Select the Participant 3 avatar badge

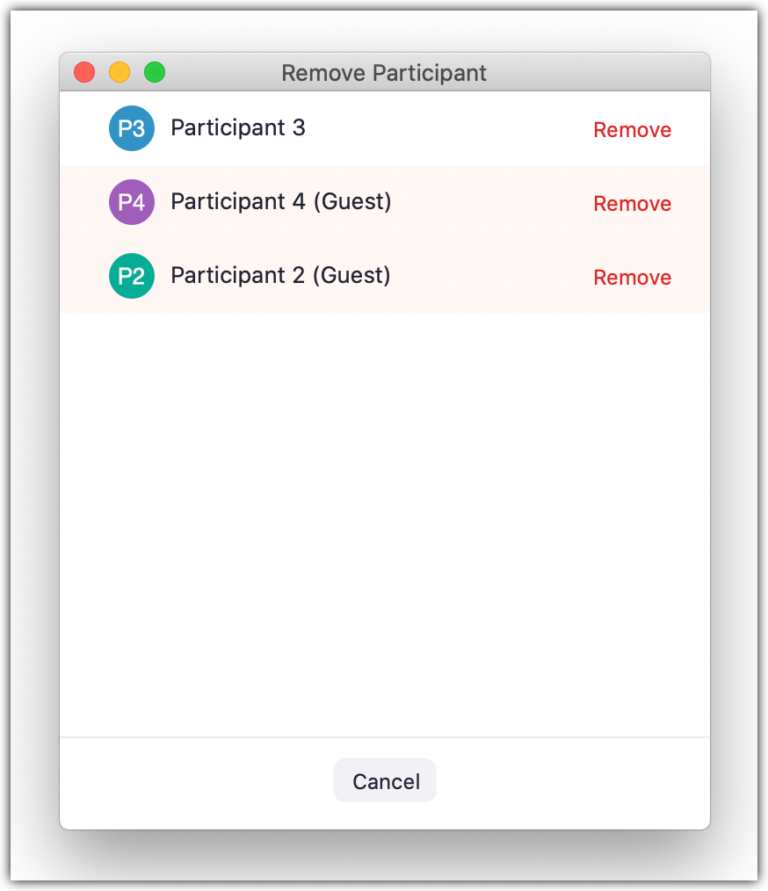(x=131, y=127)
